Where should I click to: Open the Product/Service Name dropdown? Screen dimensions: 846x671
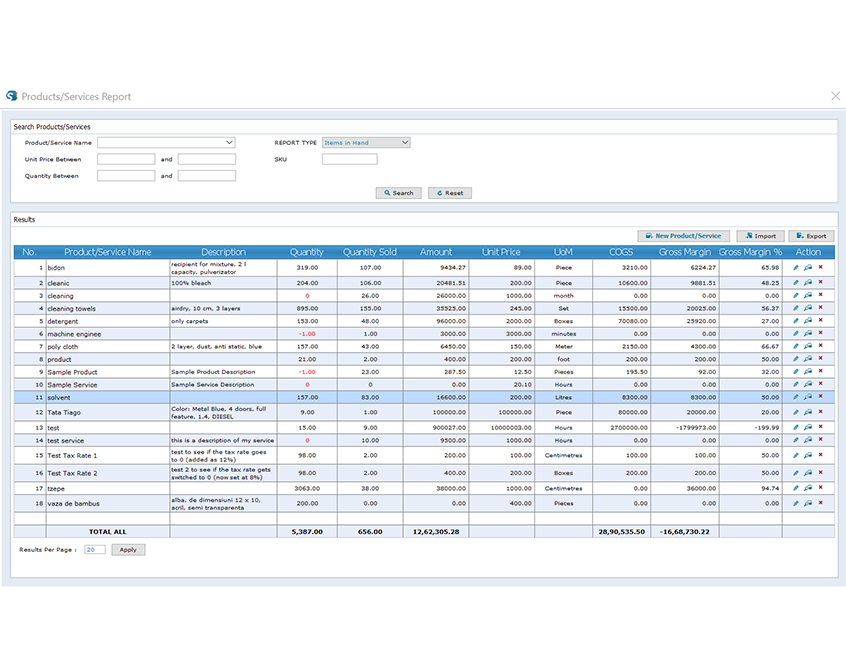coord(229,143)
